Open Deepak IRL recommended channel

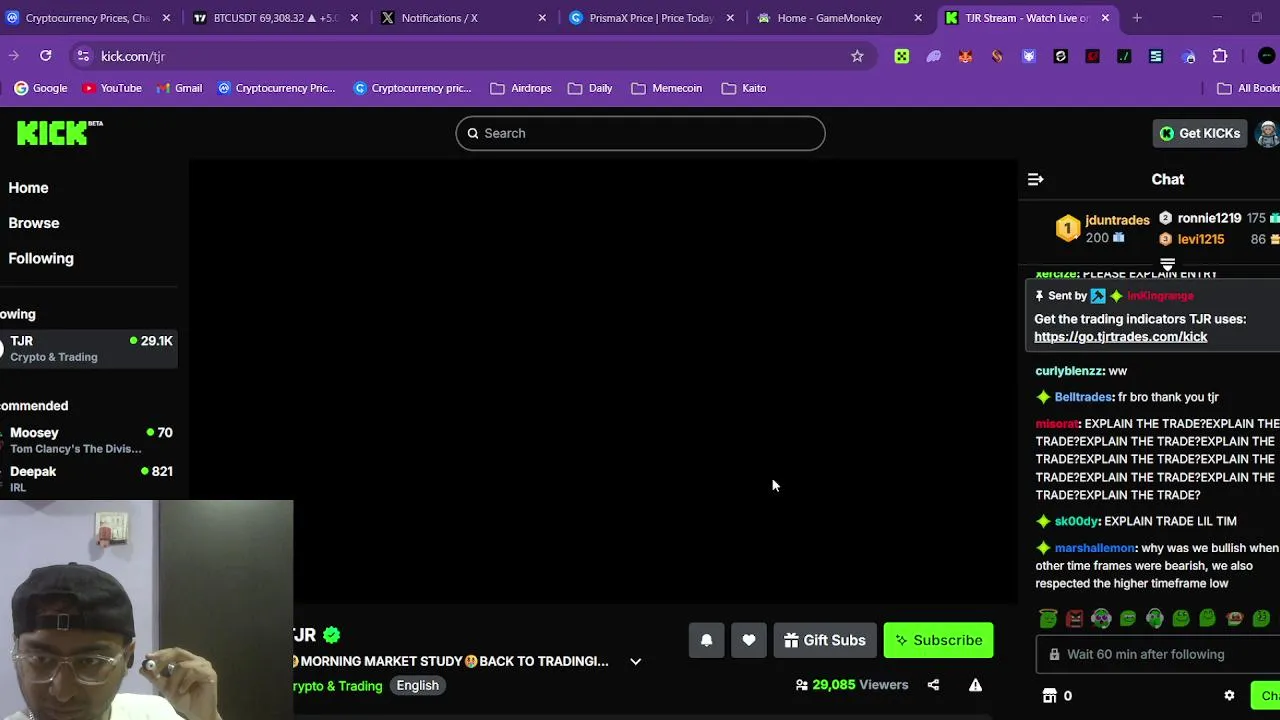89,478
